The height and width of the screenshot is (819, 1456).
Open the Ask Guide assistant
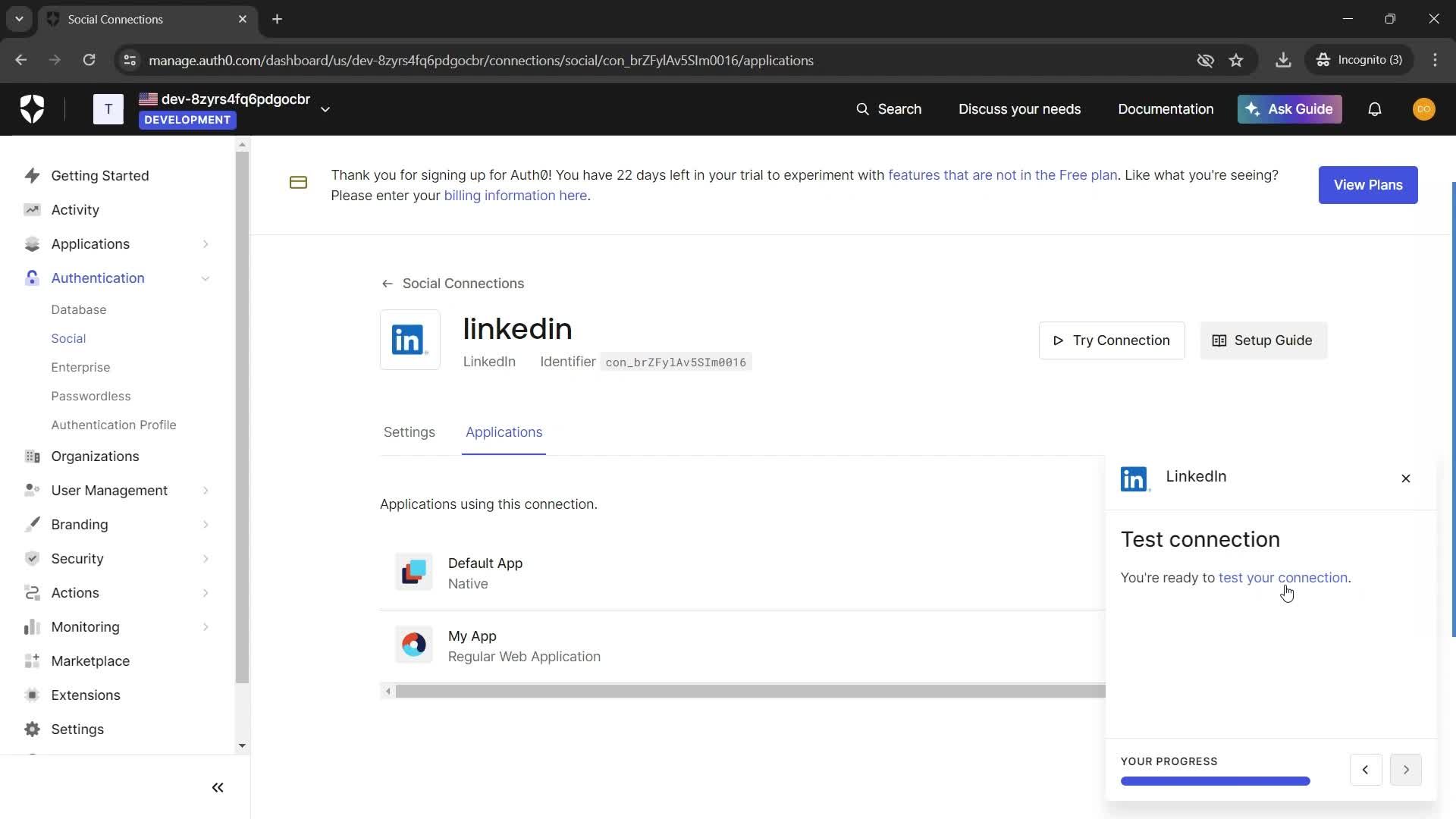(x=1289, y=109)
